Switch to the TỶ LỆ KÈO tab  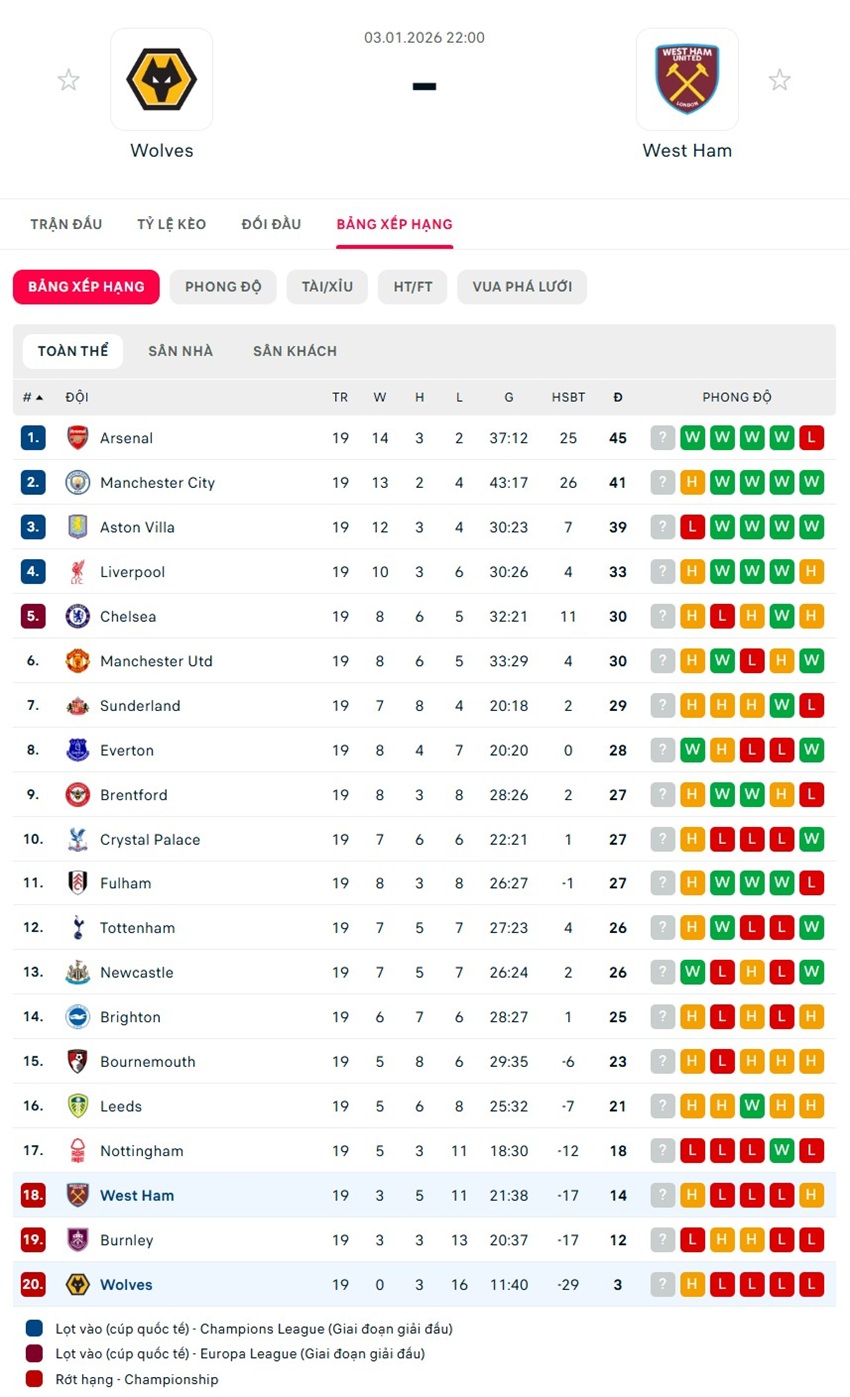coord(172,224)
